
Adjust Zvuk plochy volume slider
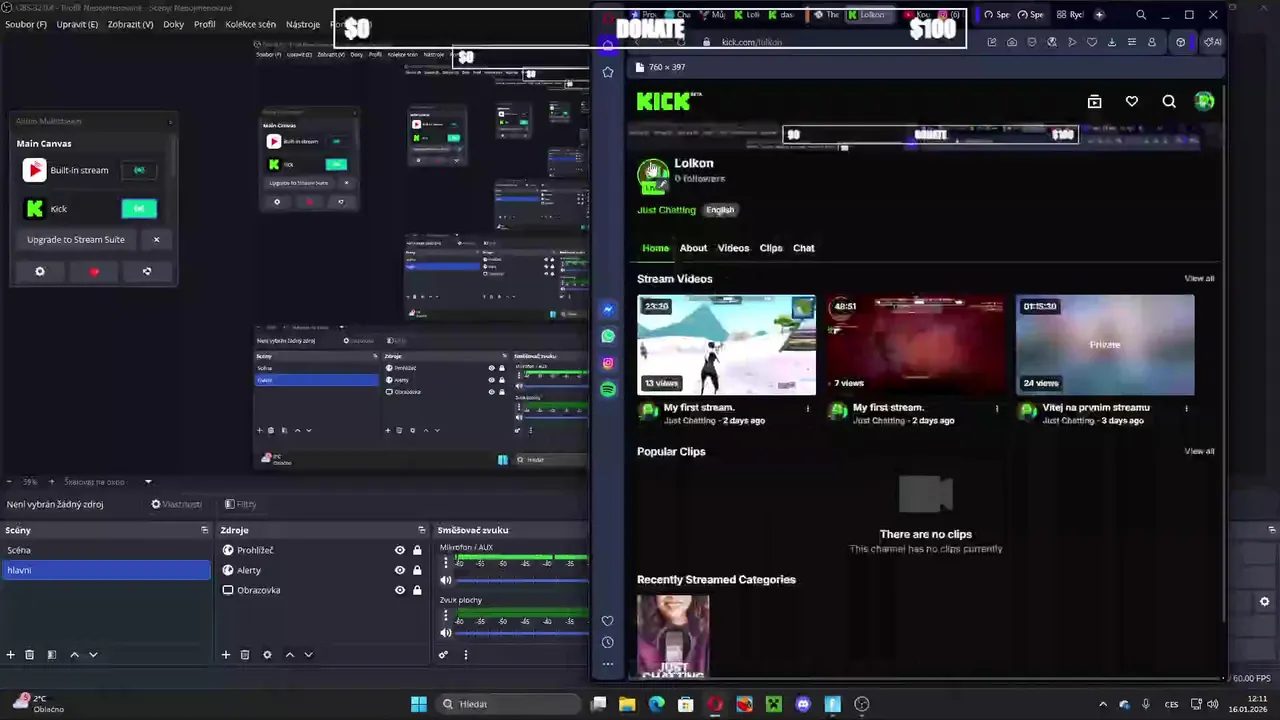coord(522,632)
